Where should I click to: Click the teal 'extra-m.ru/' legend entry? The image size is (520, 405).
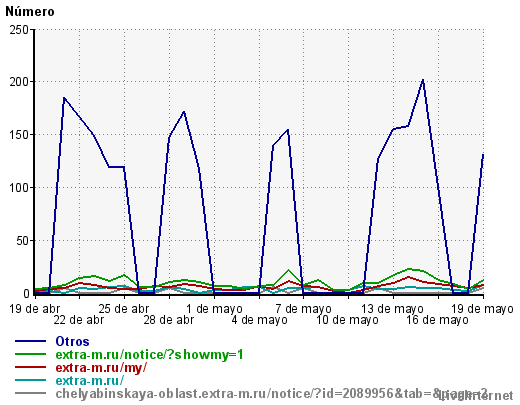pos(90,380)
